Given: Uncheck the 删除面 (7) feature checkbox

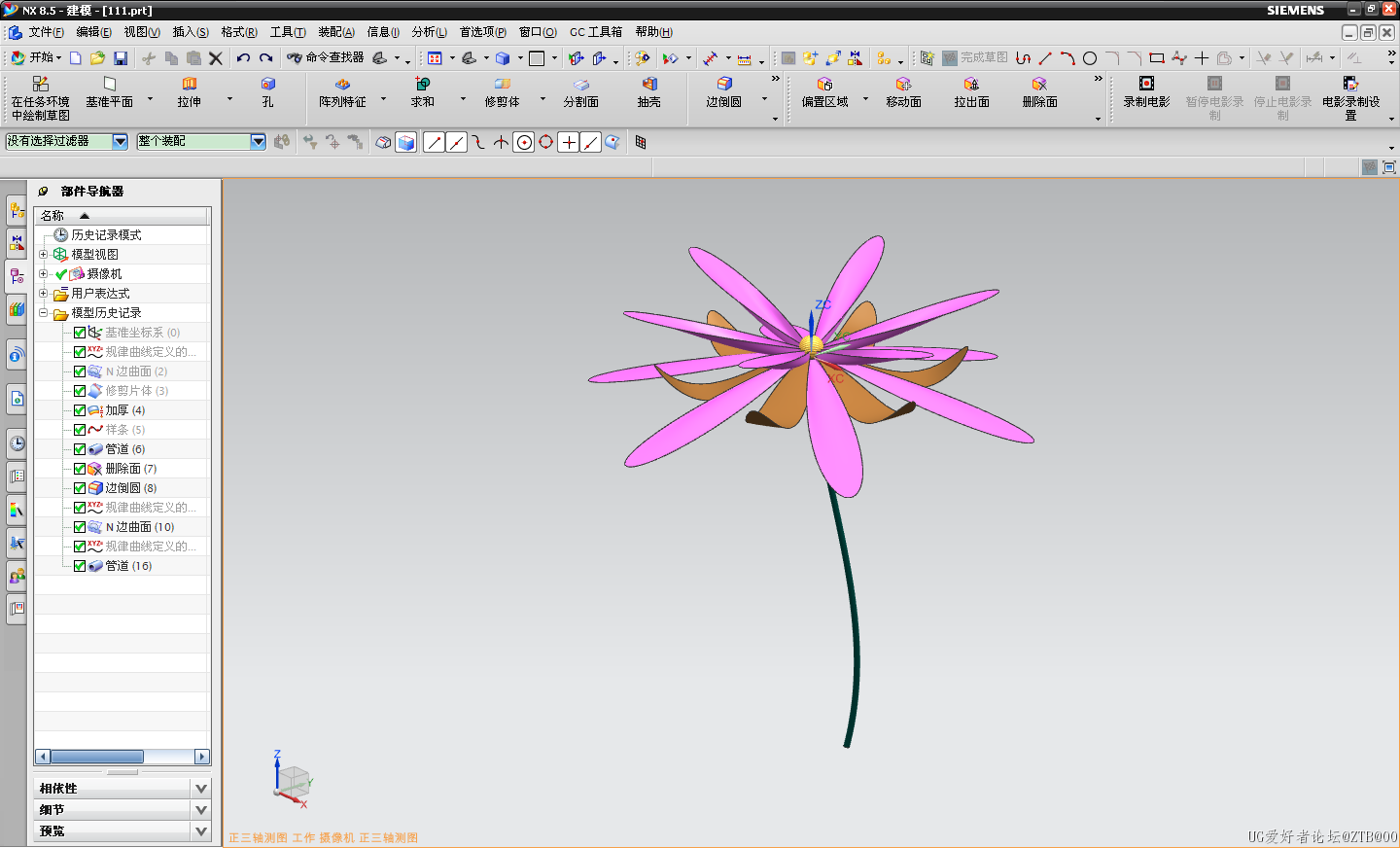Looking at the screenshot, I should pyautogui.click(x=80, y=469).
